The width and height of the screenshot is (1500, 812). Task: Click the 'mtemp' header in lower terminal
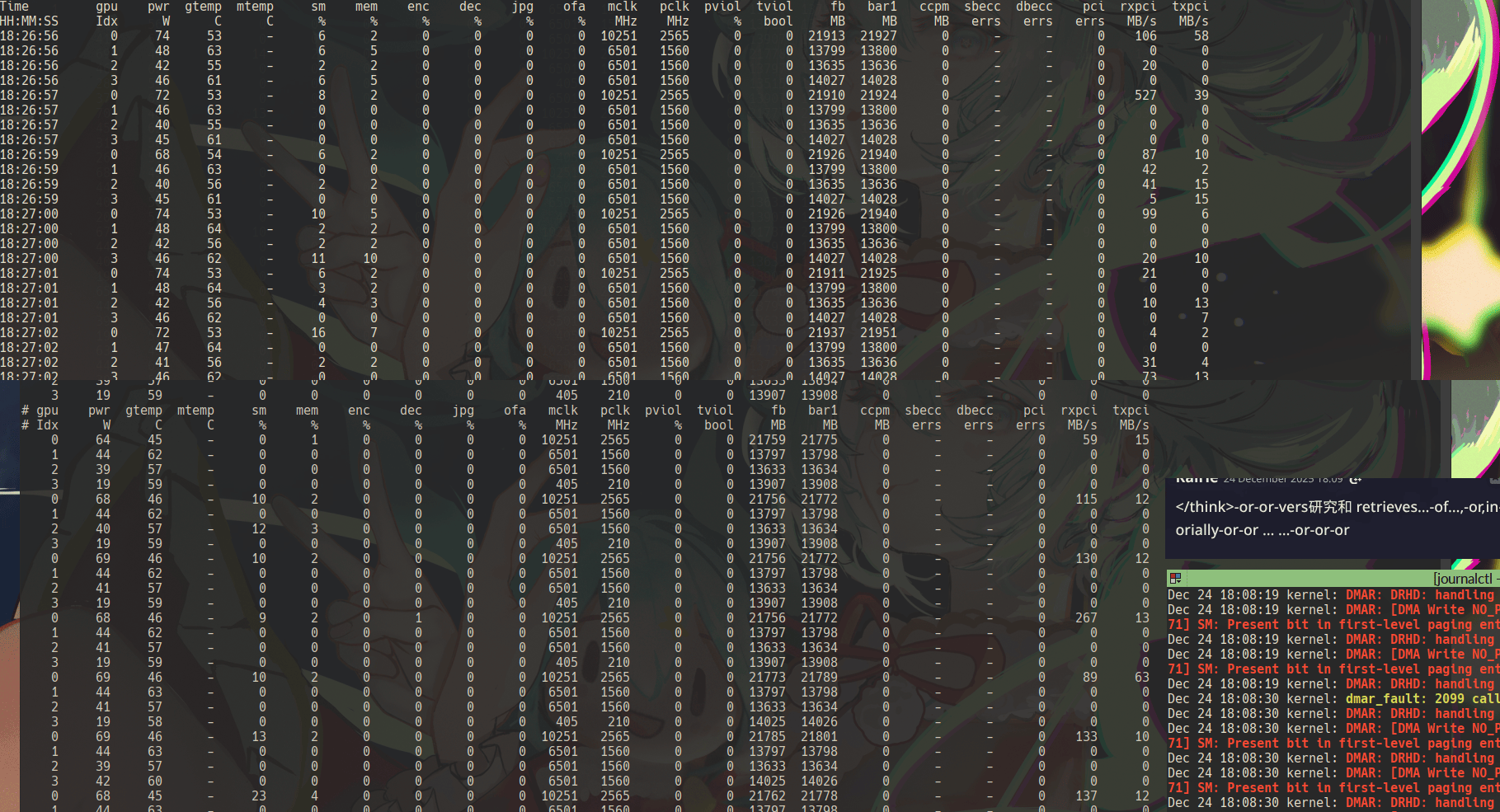tap(195, 411)
